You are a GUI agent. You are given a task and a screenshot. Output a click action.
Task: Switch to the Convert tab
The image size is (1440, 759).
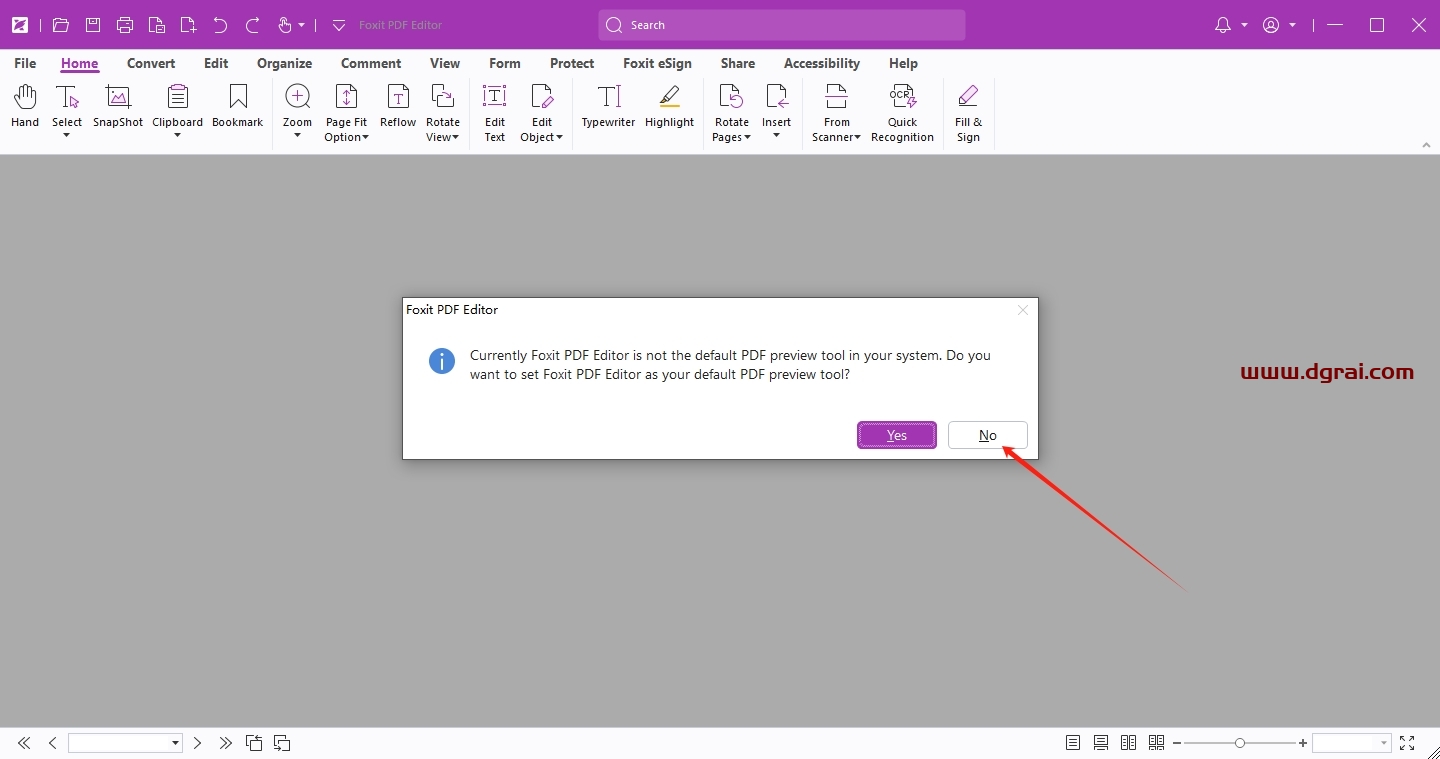[151, 63]
